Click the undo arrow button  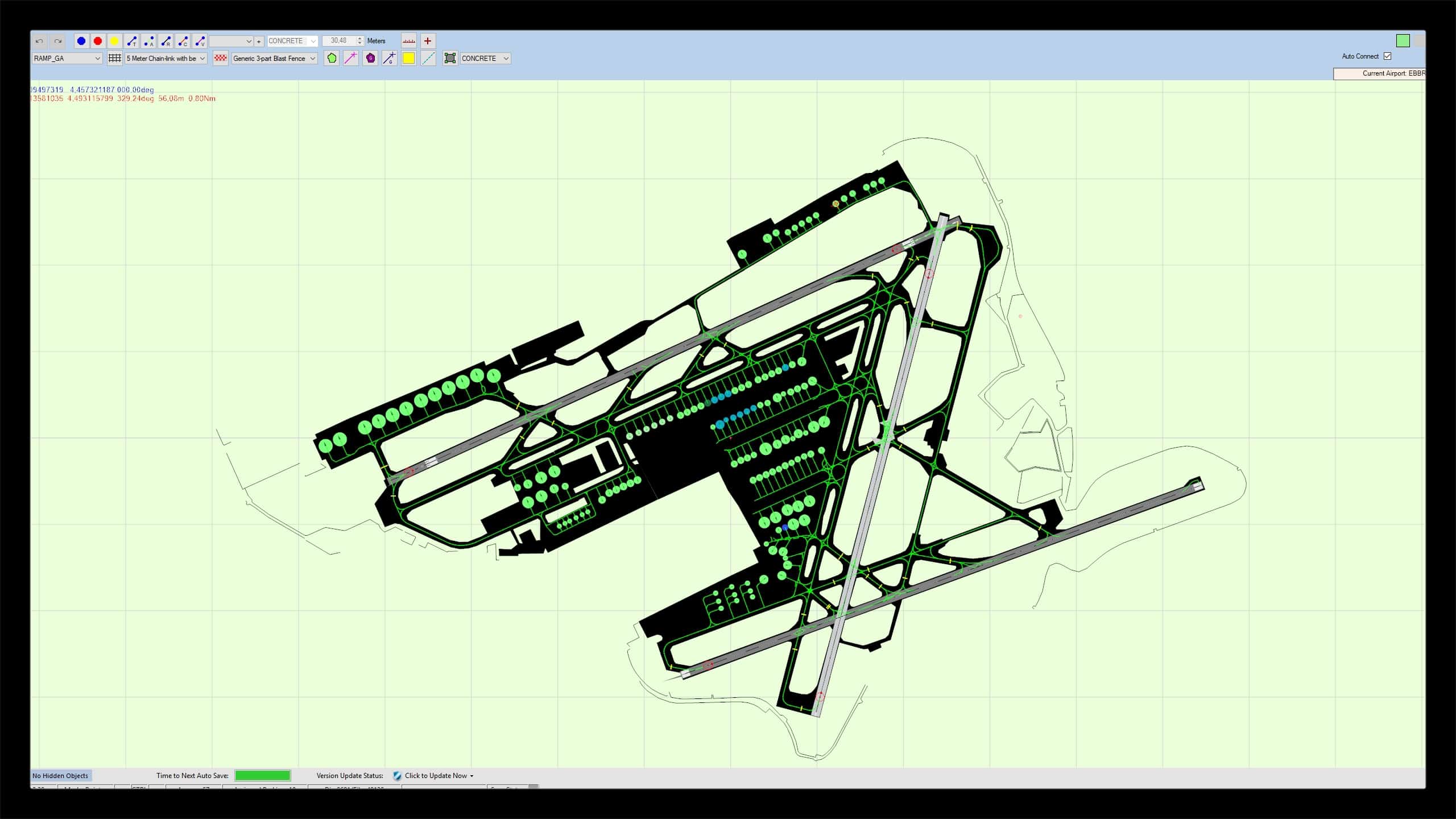pos(39,41)
